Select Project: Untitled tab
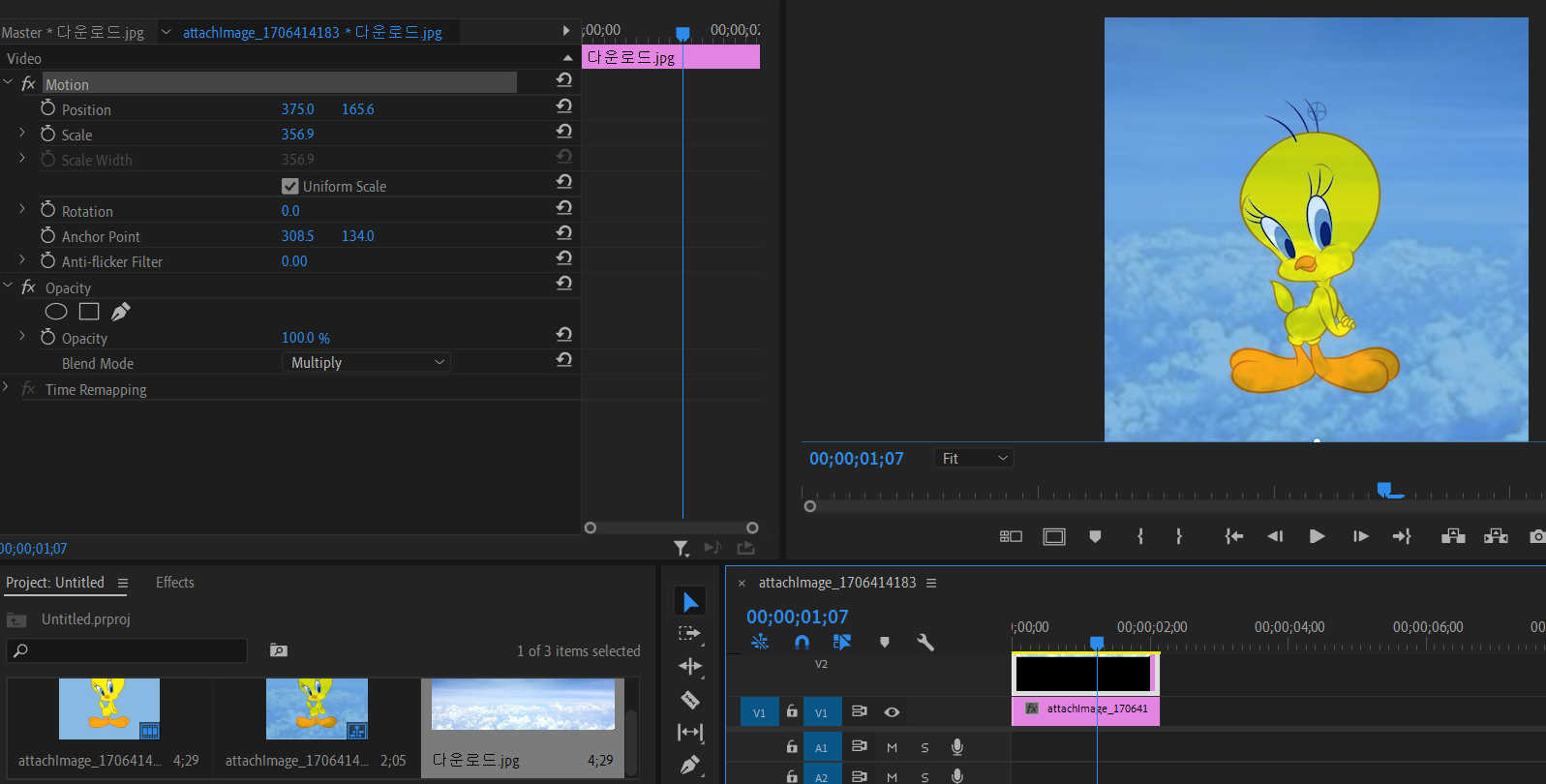 55,583
